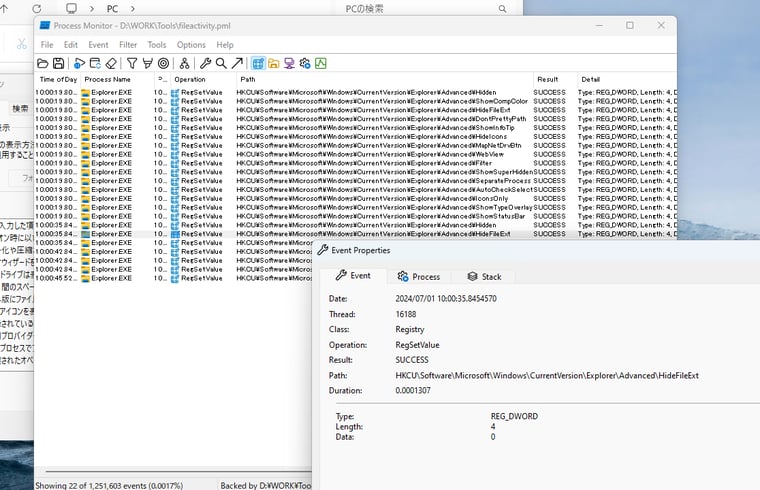
Task: Click the Path value in Event Properties
Action: [x=547, y=376]
